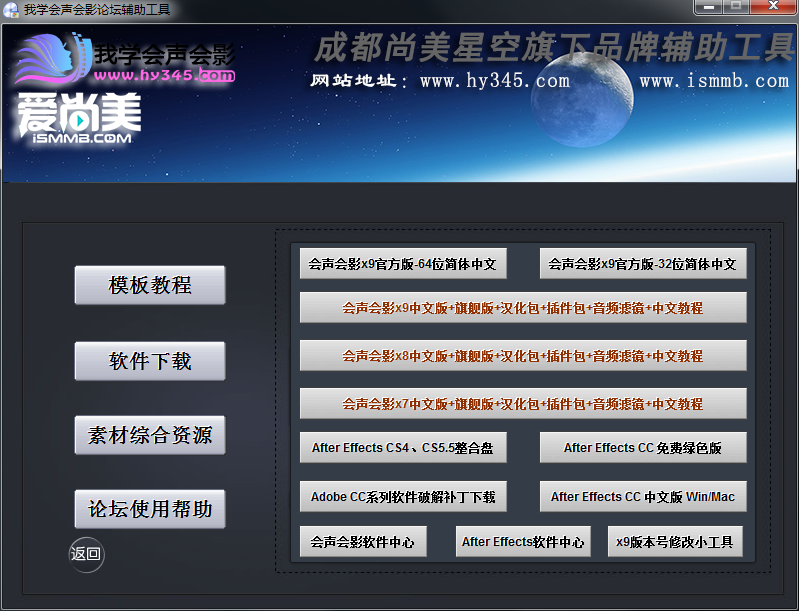Open After Effects软件中心
The height and width of the screenshot is (611, 799).
coord(523,541)
